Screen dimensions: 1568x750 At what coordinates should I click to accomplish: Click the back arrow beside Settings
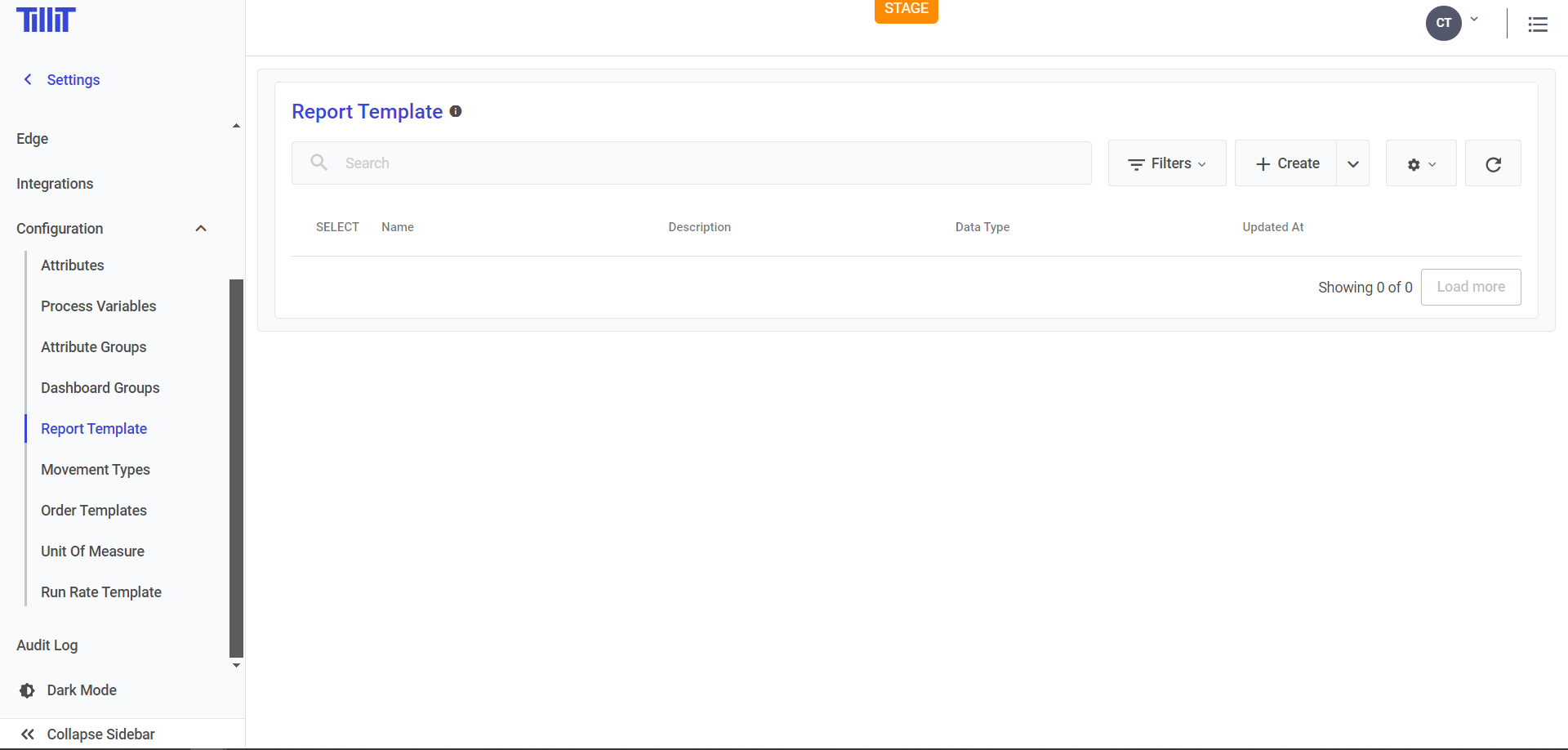pos(28,79)
